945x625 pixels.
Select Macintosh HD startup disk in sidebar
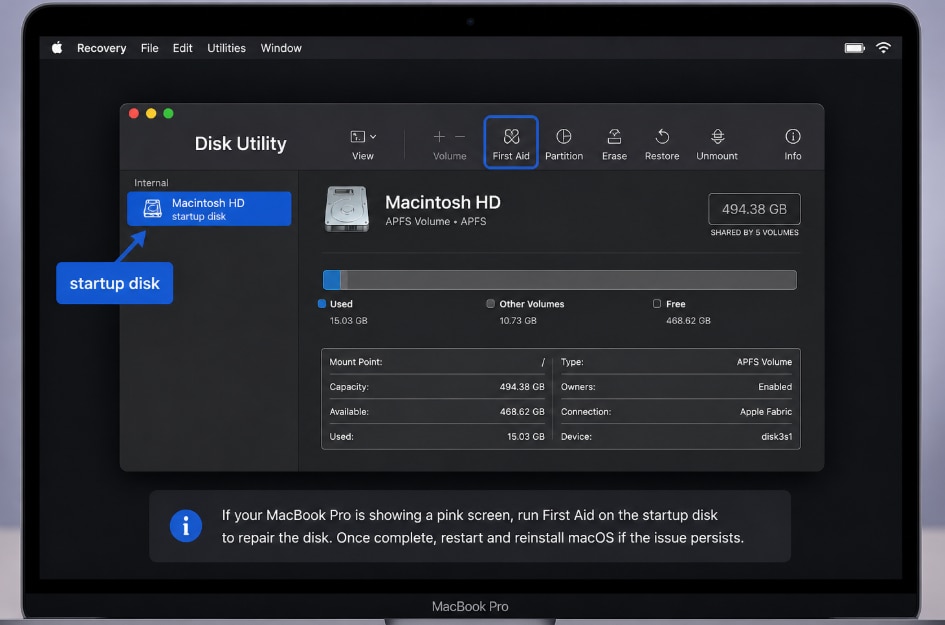(x=209, y=209)
